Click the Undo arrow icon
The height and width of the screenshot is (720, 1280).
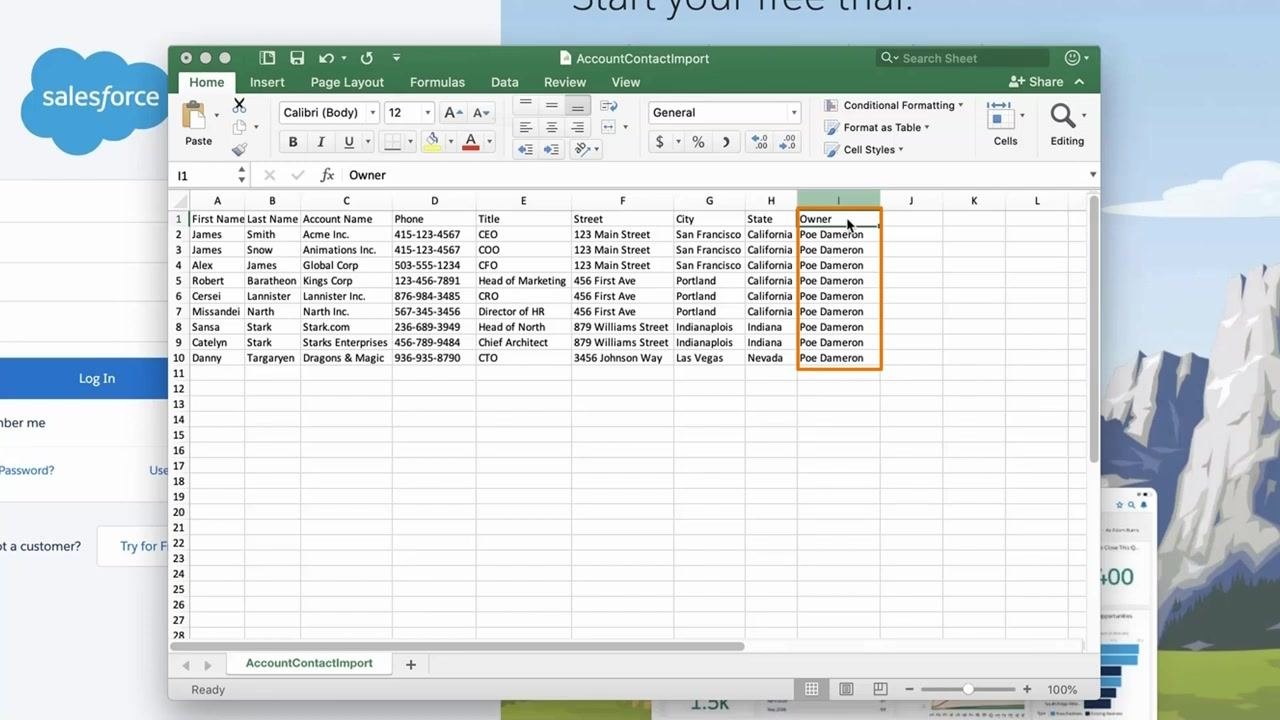point(326,58)
